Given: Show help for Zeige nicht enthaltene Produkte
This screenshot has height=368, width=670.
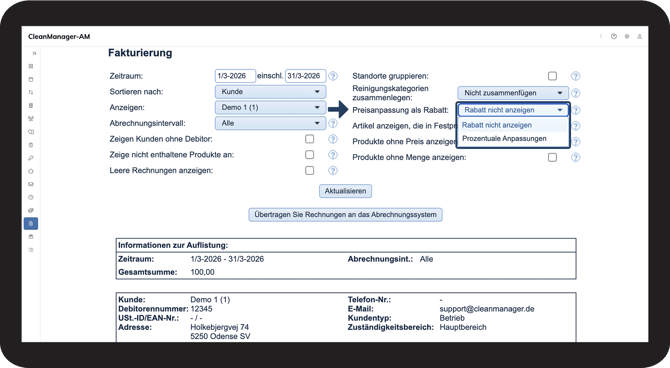Looking at the screenshot, I should [x=333, y=155].
